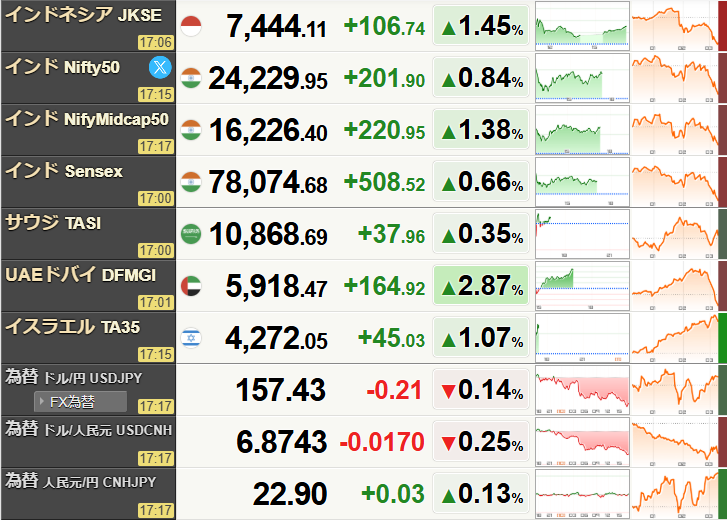Open the インド Nifty50 label
Viewport: 727px width, 520px height.
tap(63, 67)
